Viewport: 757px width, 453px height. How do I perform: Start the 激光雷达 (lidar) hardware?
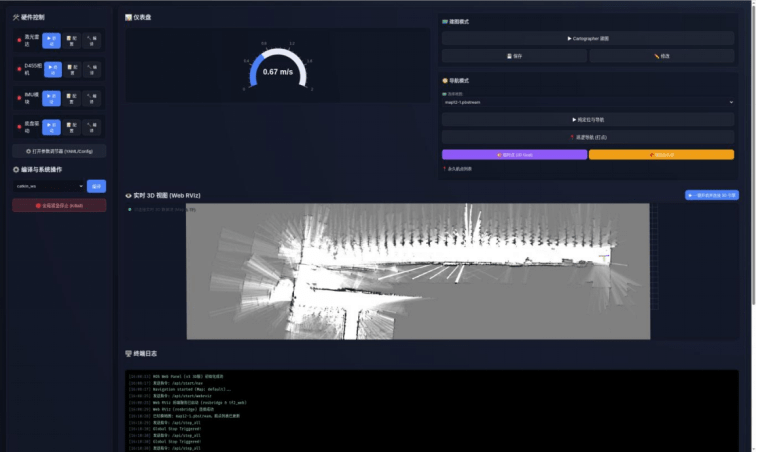coord(51,41)
